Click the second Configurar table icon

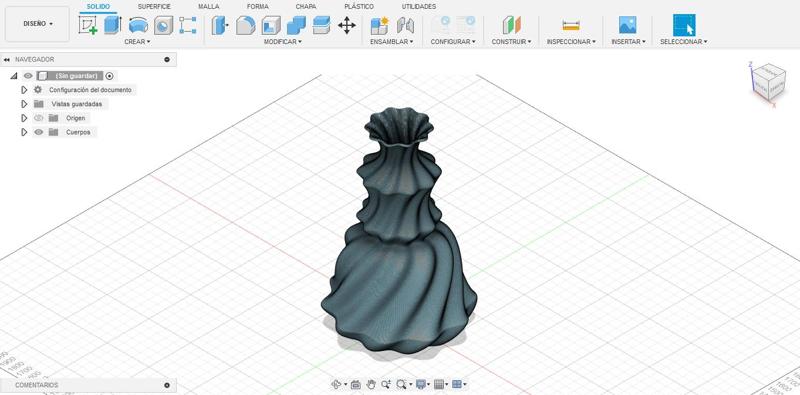[x=465, y=24]
